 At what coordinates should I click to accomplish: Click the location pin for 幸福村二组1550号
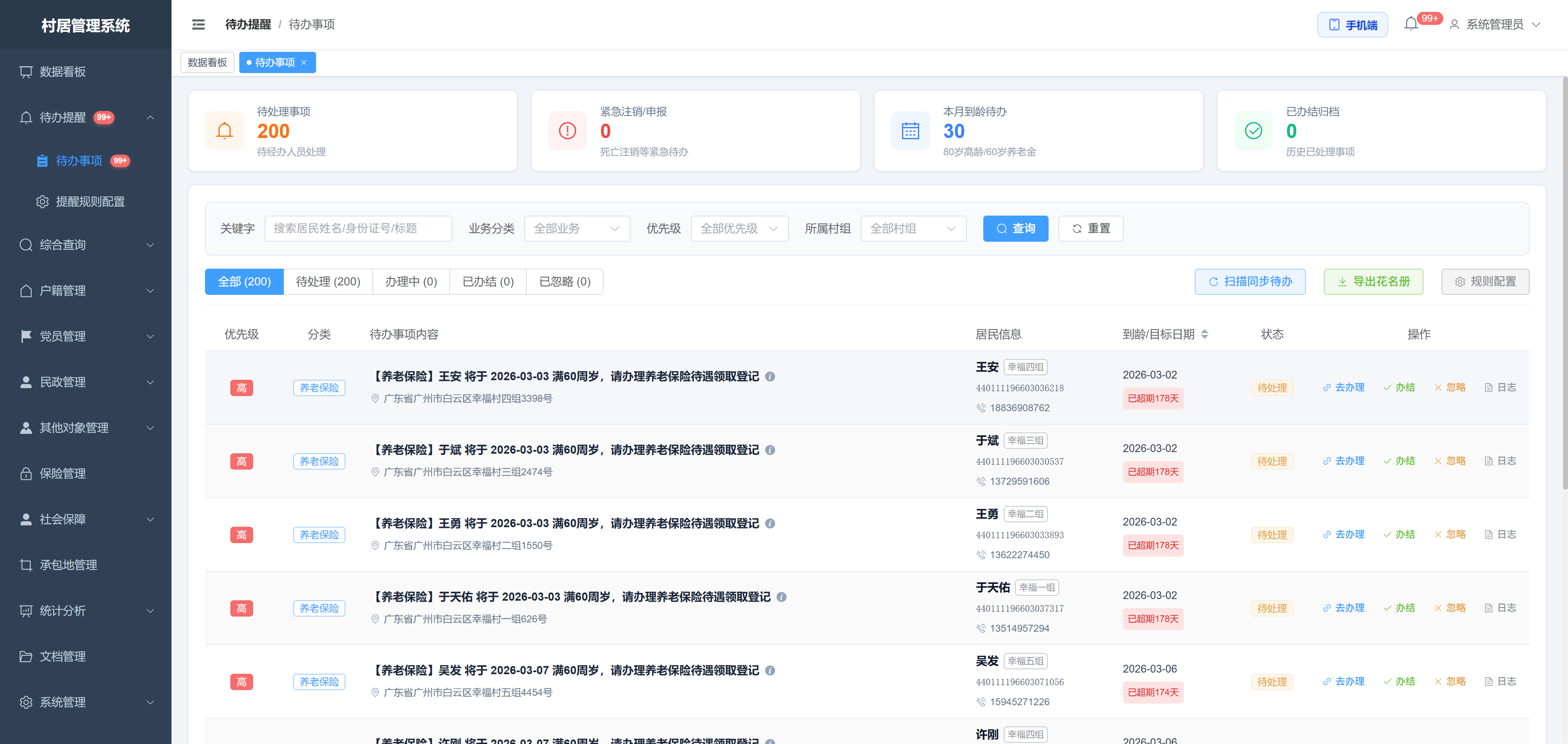[x=375, y=546]
